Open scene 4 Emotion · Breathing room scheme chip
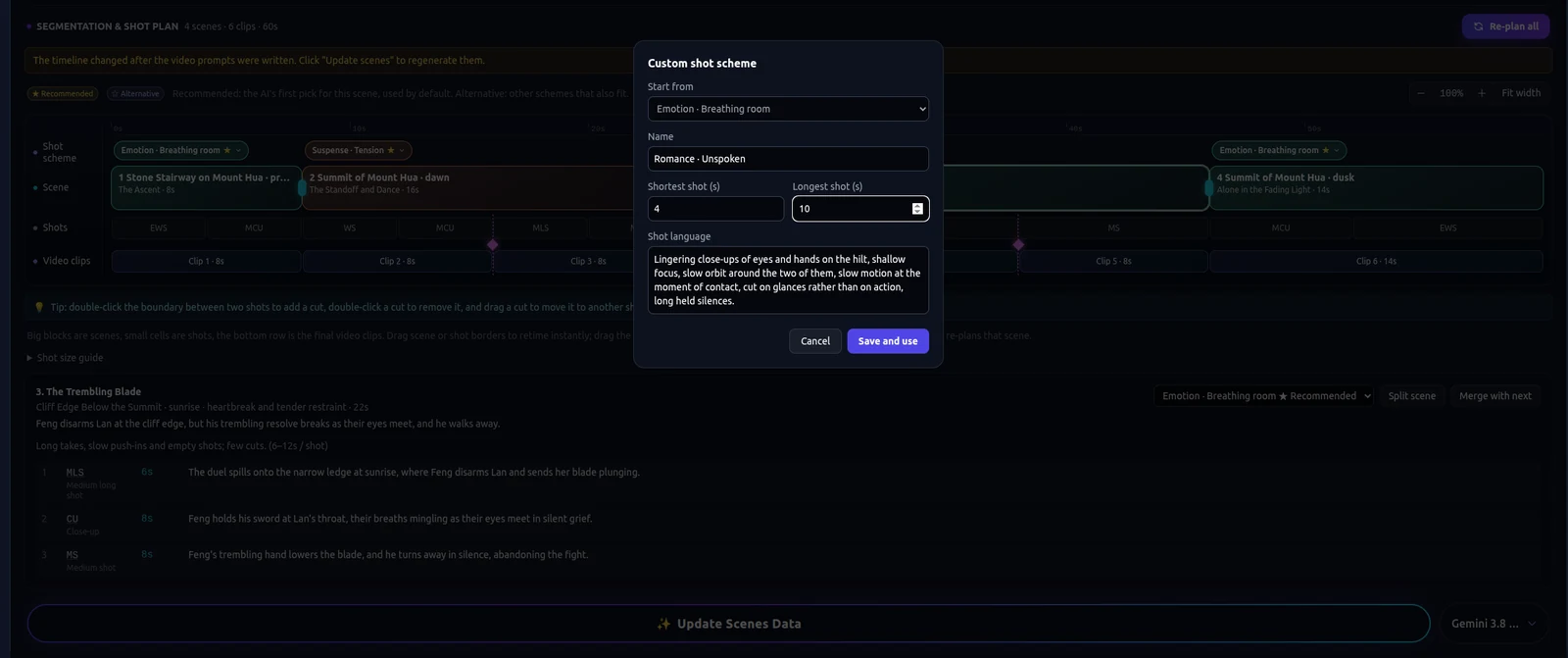The image size is (1568, 658). (x=1279, y=150)
